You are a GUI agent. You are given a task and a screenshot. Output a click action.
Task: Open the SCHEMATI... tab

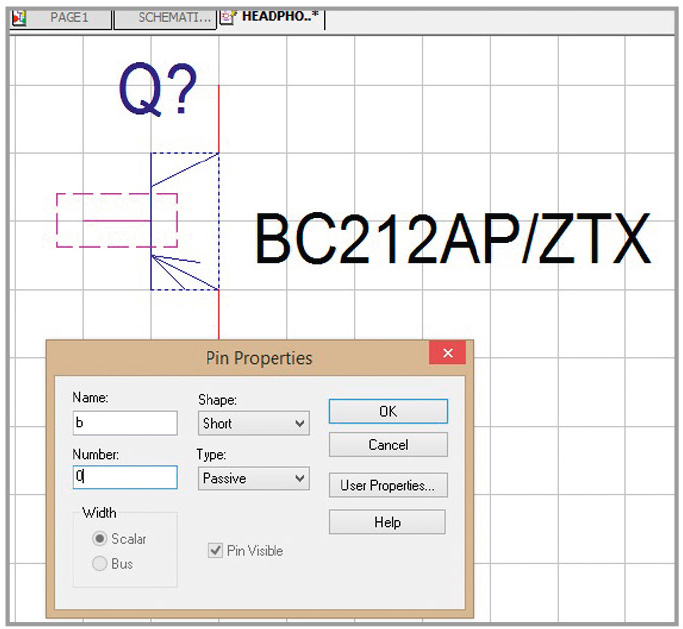pos(165,18)
